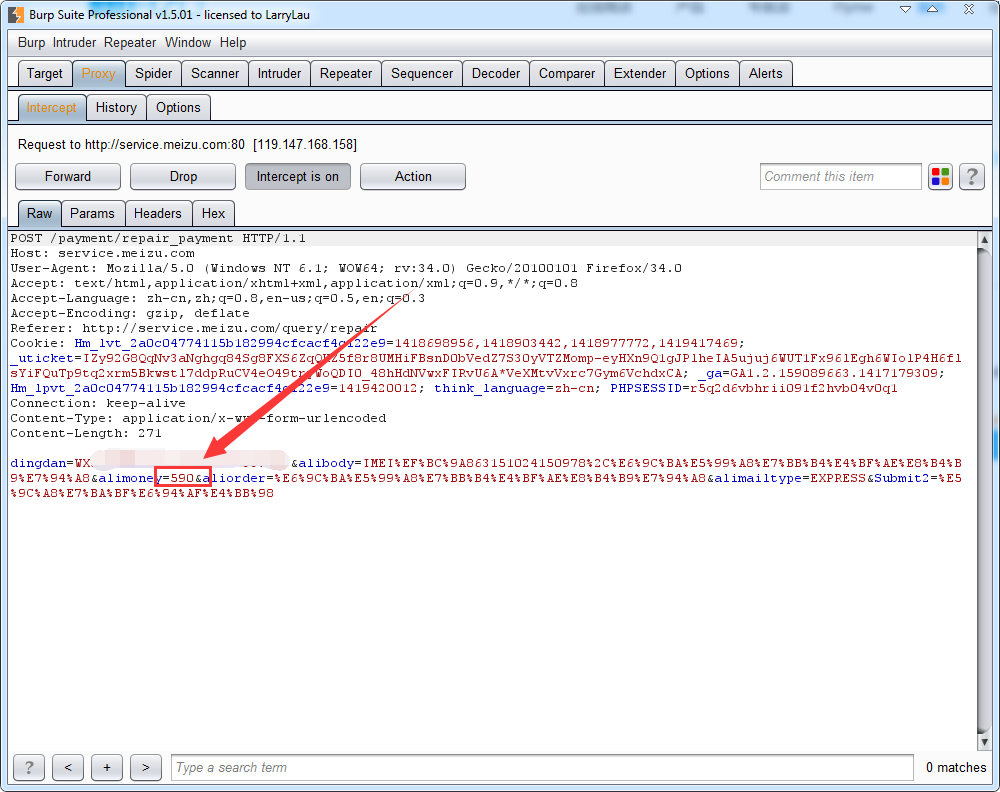Open the Intruder tool tab

pos(279,73)
